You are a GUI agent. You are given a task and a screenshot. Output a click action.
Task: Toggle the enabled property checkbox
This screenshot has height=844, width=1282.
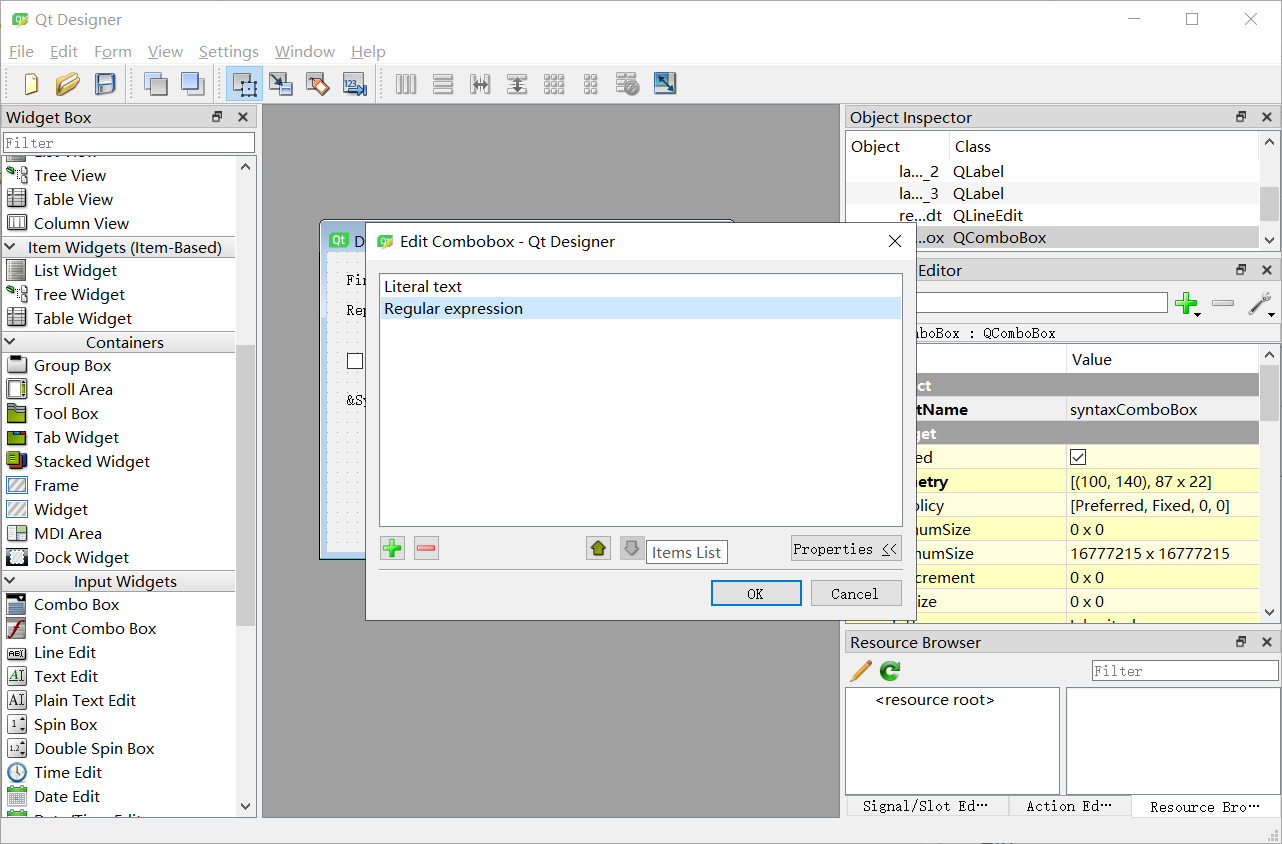click(x=1078, y=457)
